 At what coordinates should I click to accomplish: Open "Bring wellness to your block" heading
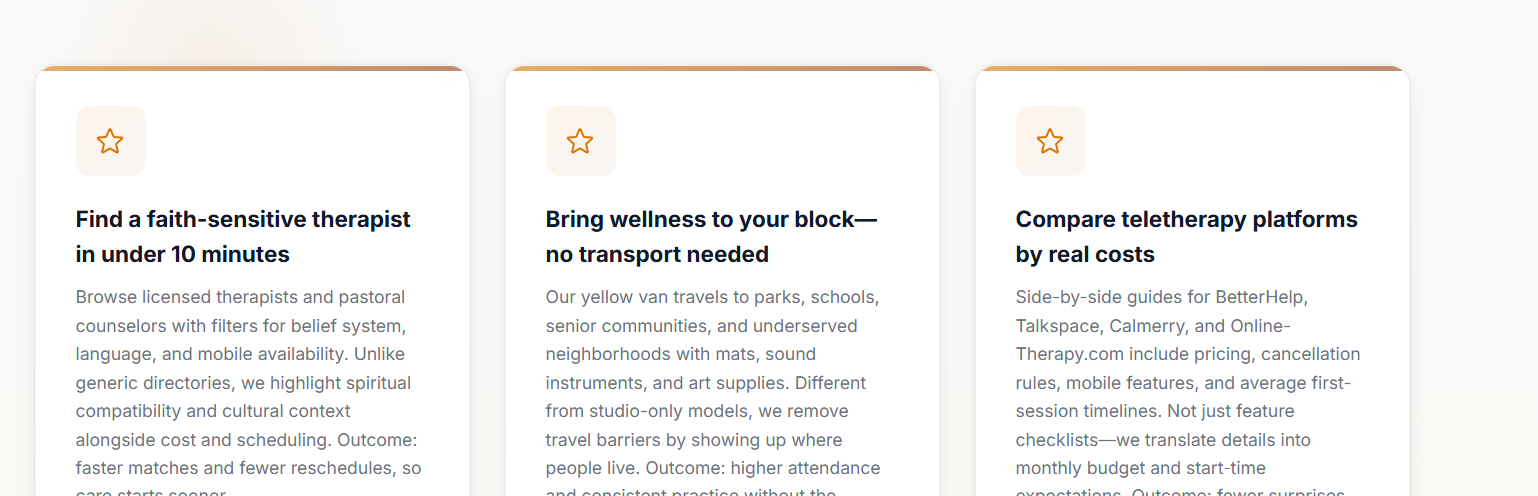click(x=711, y=219)
